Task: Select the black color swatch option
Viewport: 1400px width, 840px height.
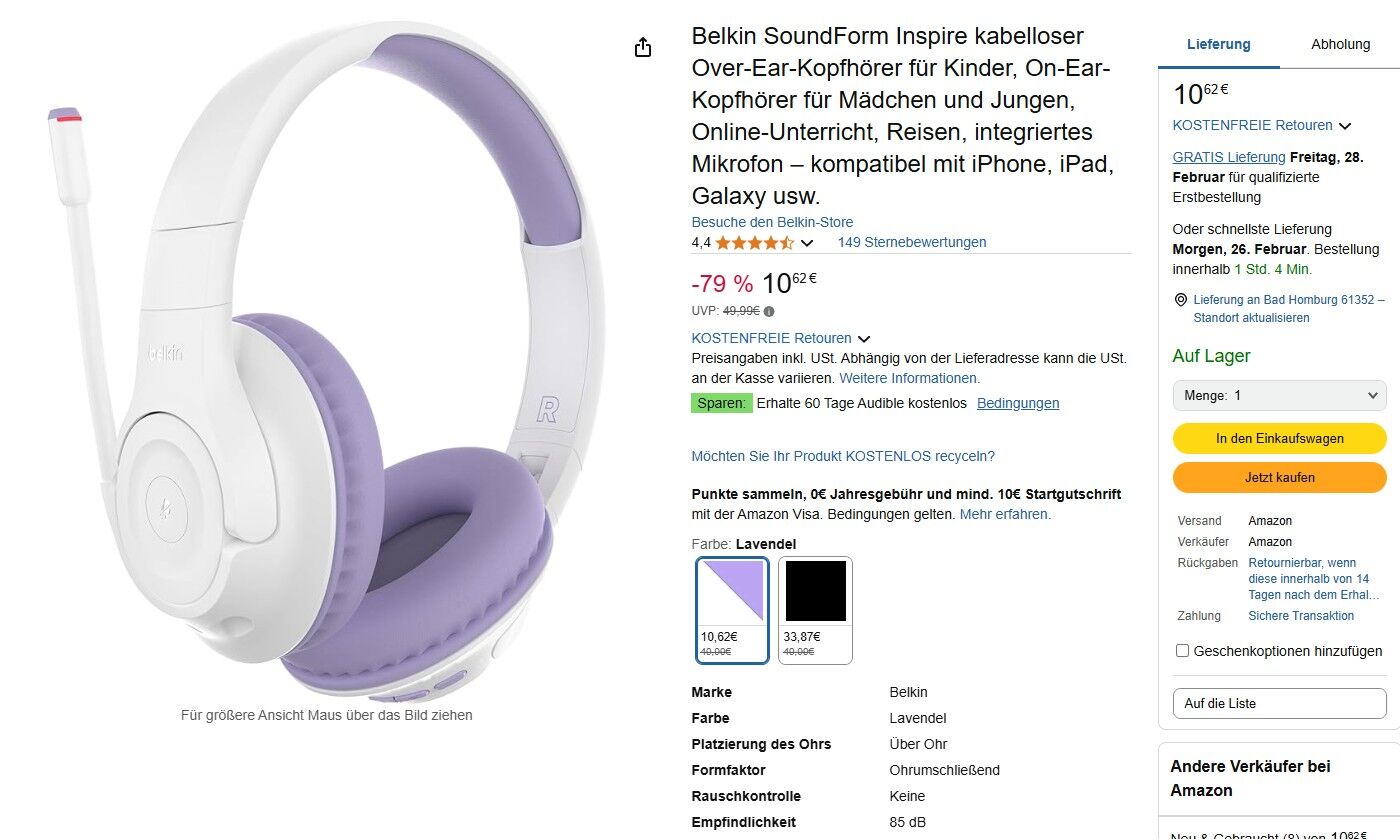Action: coord(815,610)
